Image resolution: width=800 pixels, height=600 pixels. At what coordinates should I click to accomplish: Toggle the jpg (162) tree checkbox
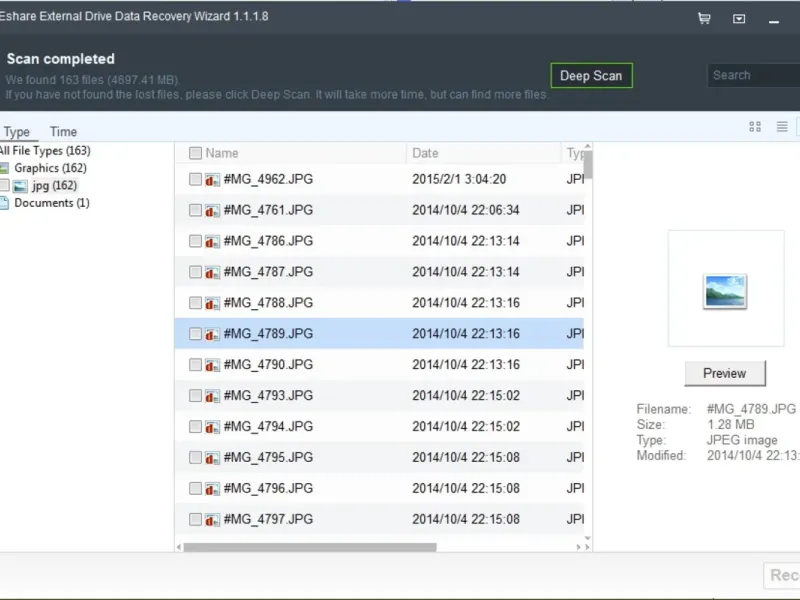pyautogui.click(x=4, y=186)
